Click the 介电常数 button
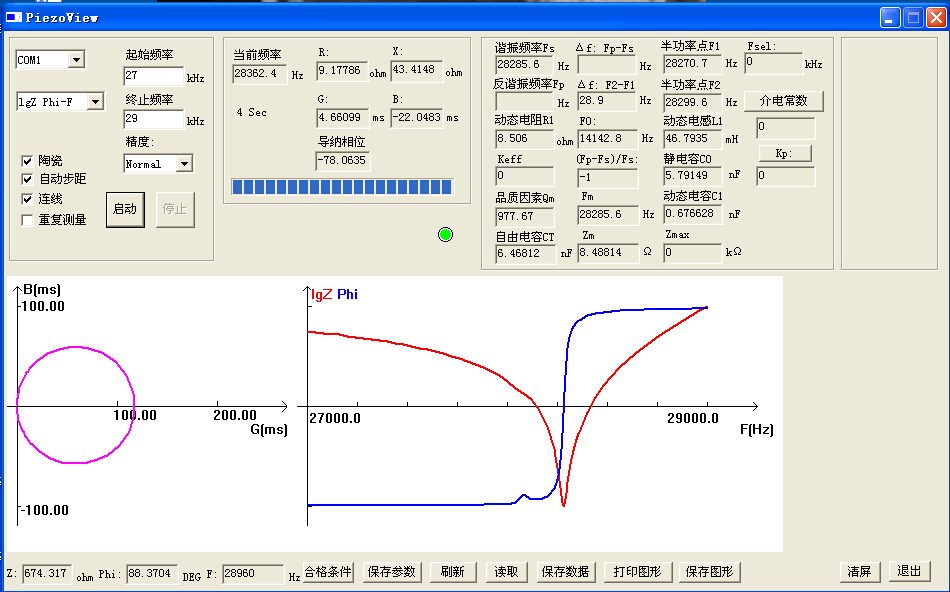 (783, 101)
